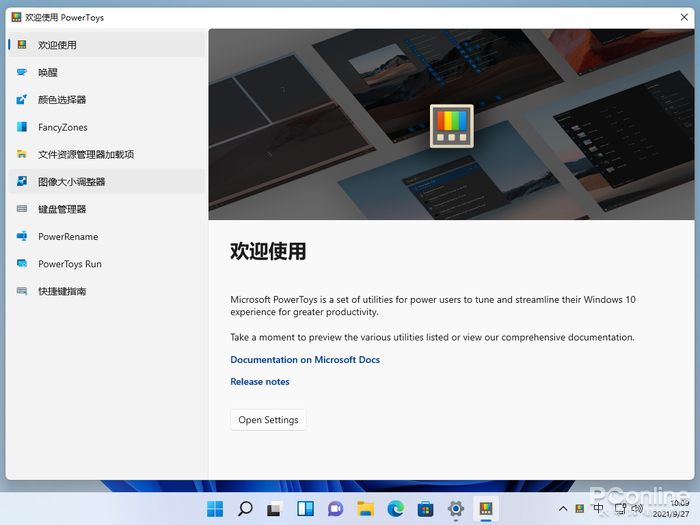
Task: Open Teams Chat from taskbar
Action: [335, 508]
